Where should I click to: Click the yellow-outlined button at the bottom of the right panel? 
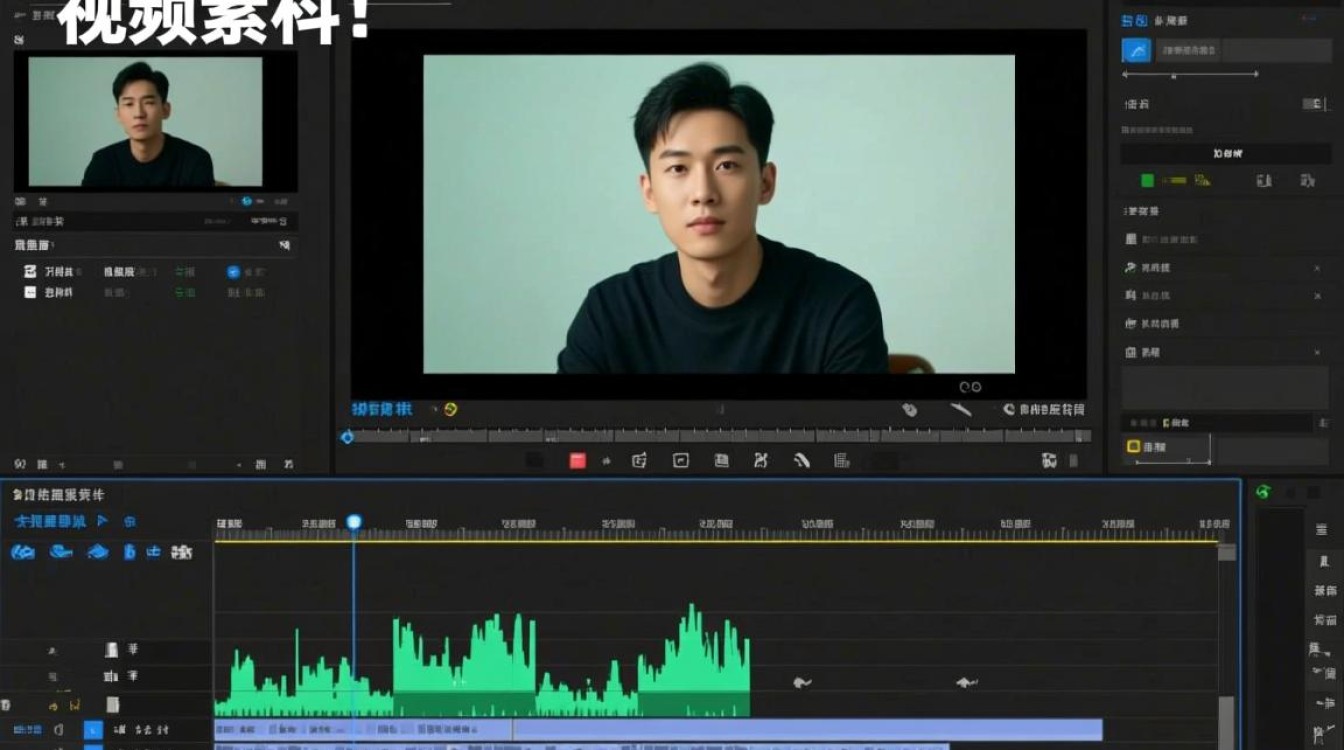click(1167, 447)
